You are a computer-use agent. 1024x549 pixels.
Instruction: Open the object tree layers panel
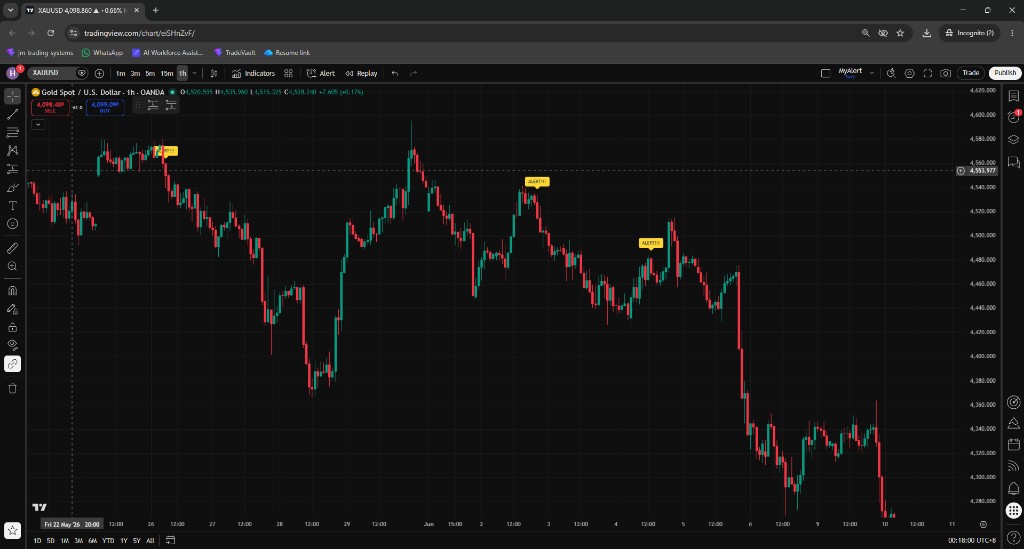(x=1014, y=139)
